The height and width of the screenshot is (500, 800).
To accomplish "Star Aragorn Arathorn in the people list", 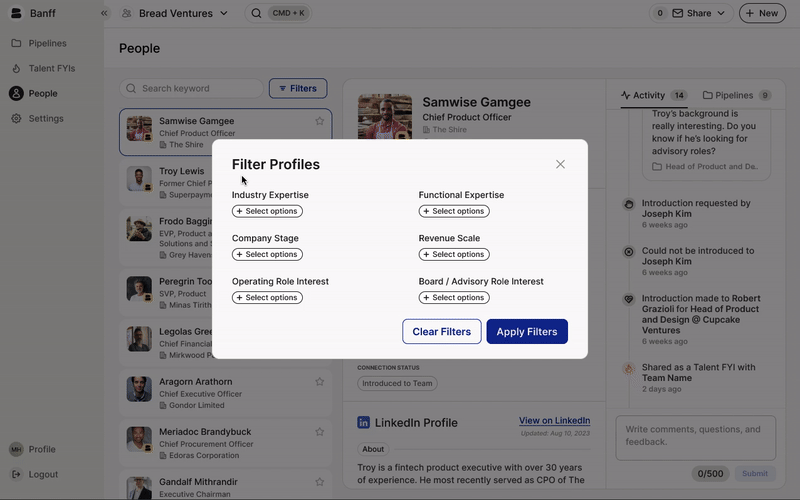I will (x=319, y=382).
